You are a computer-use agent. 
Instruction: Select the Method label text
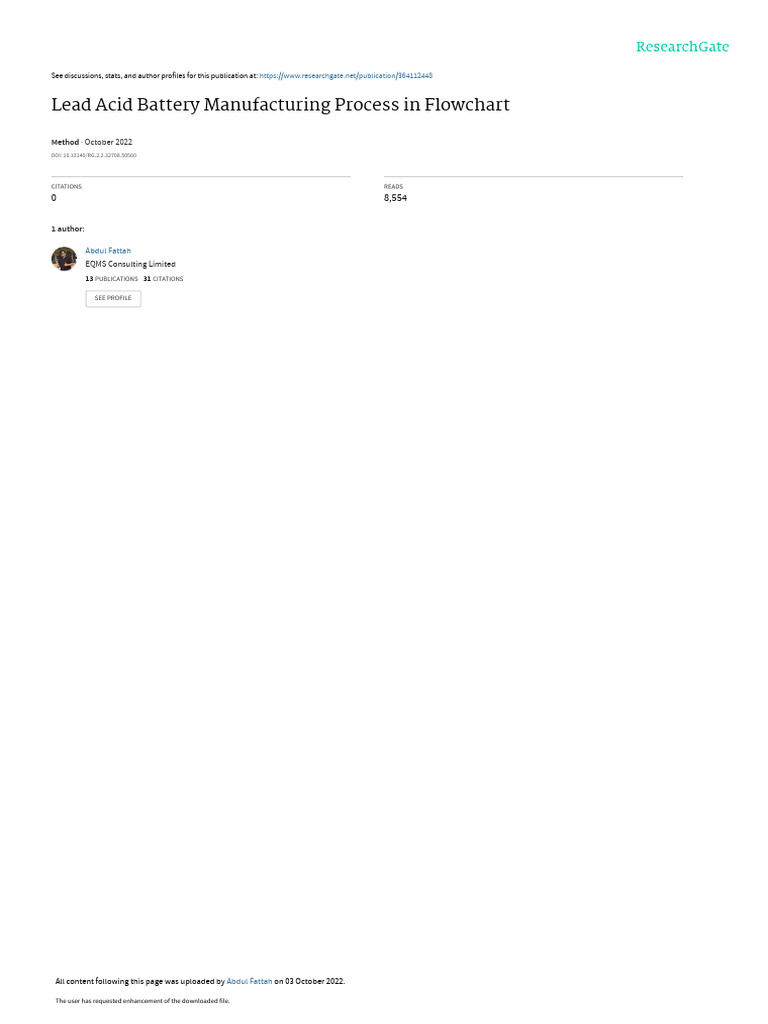click(x=65, y=142)
